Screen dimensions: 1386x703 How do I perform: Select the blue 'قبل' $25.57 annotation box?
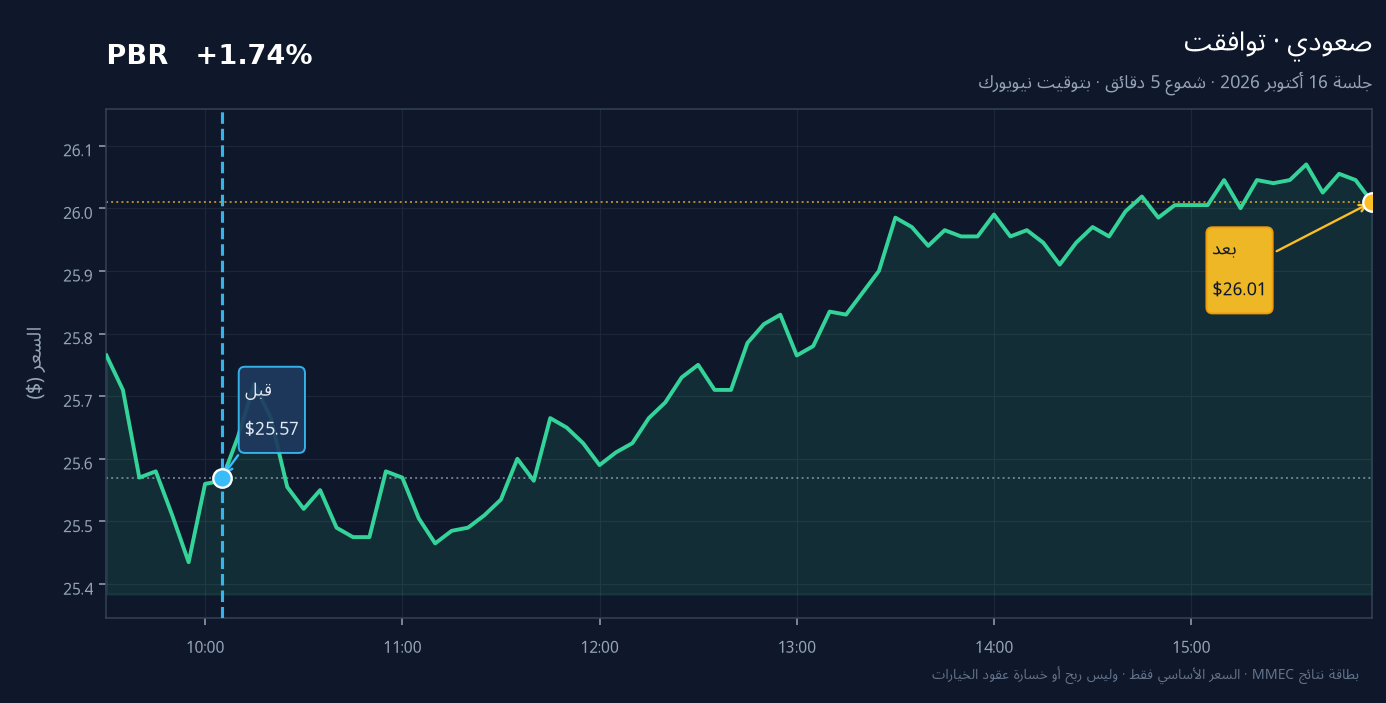pyautogui.click(x=272, y=410)
